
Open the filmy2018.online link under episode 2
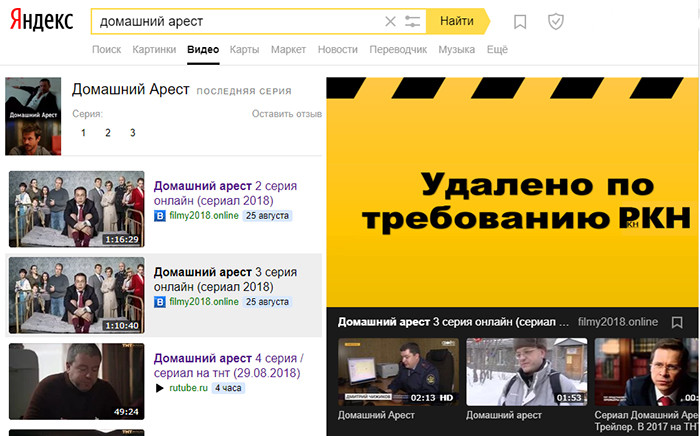tap(203, 216)
